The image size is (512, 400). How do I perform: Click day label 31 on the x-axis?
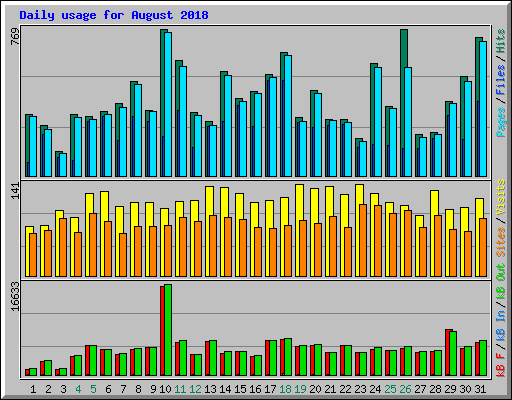tap(480, 389)
